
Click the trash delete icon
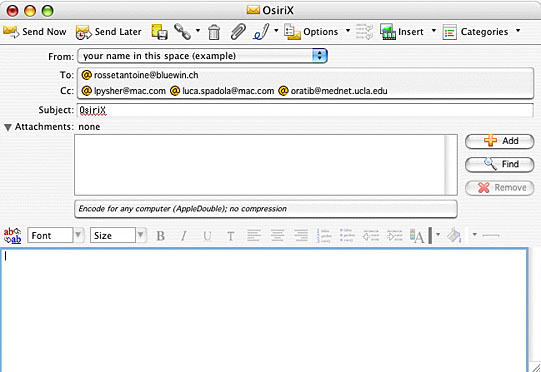click(x=214, y=32)
